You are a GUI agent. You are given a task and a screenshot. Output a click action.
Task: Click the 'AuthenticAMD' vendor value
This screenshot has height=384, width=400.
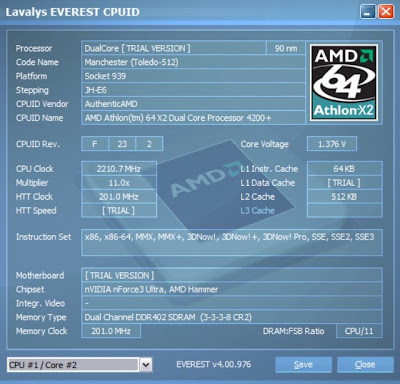click(x=193, y=104)
